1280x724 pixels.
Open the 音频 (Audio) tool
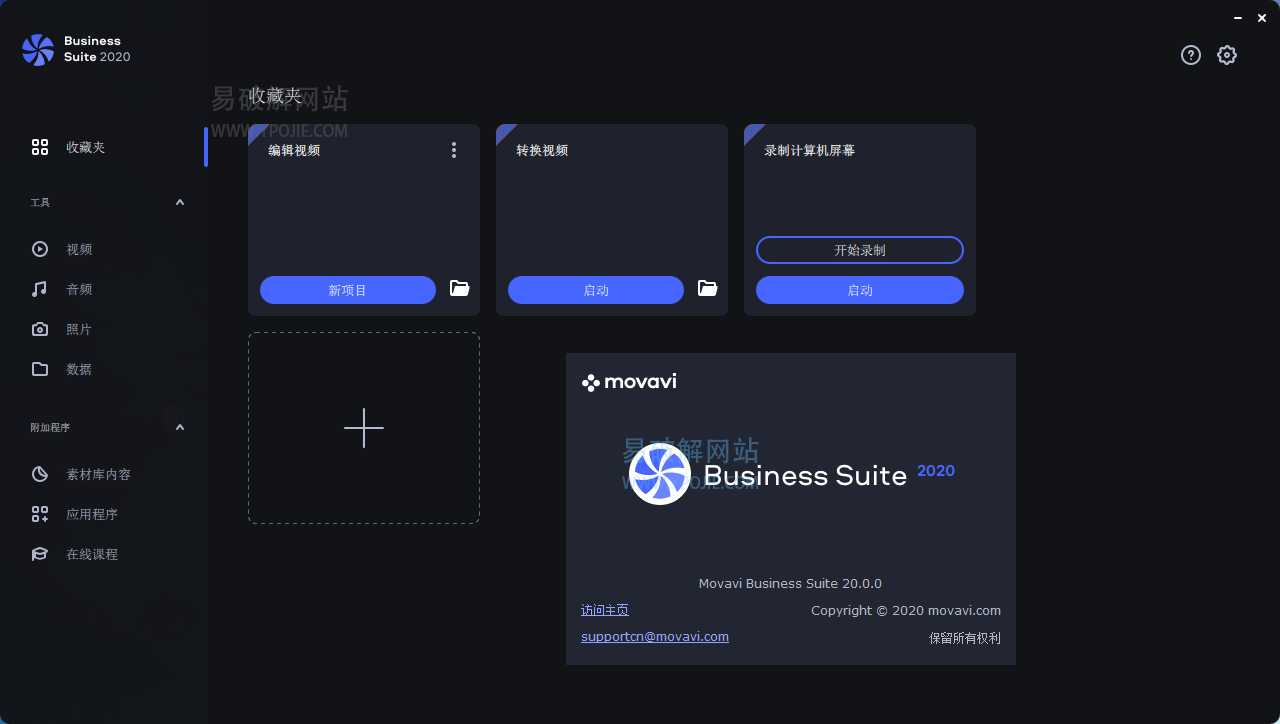point(77,289)
